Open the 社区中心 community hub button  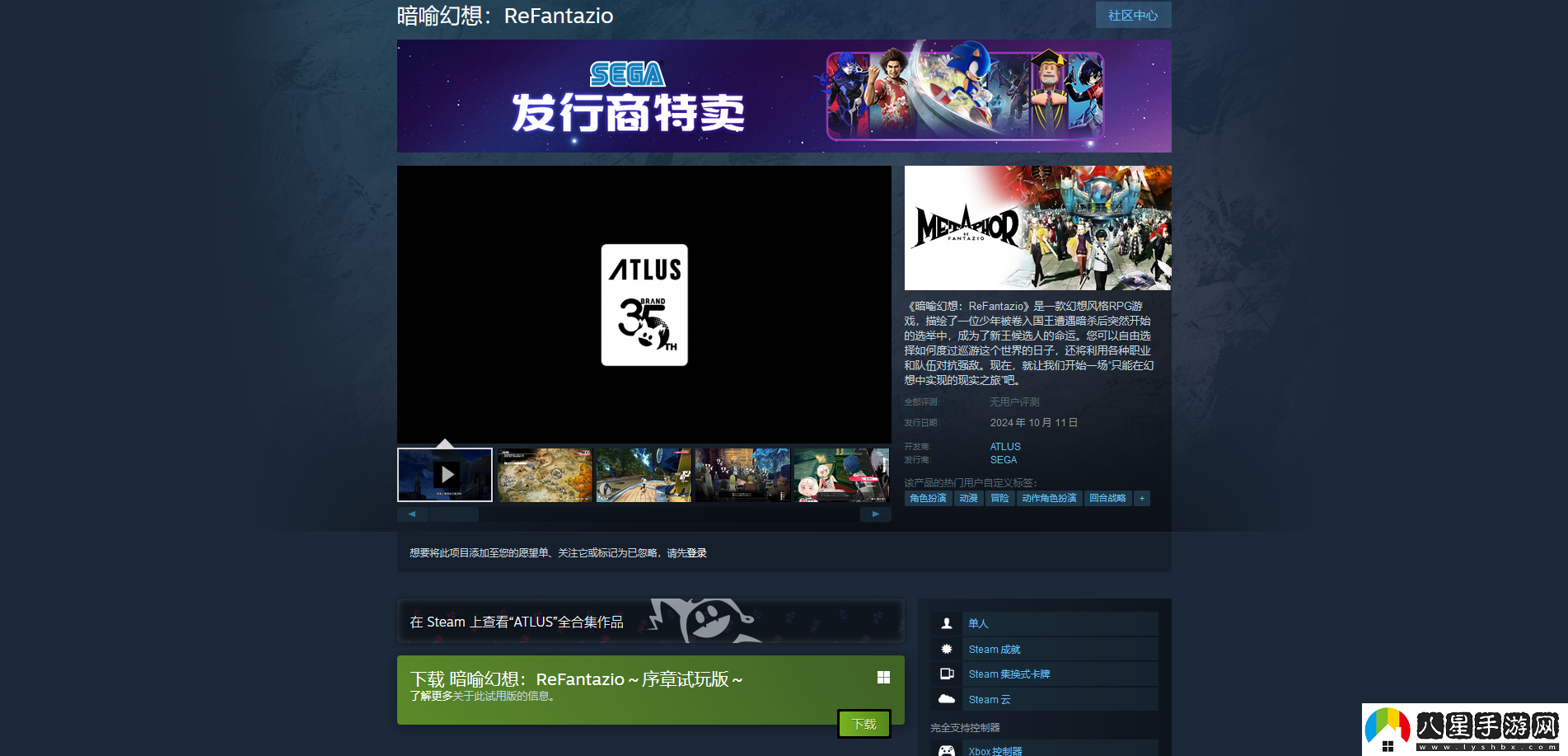1133,16
